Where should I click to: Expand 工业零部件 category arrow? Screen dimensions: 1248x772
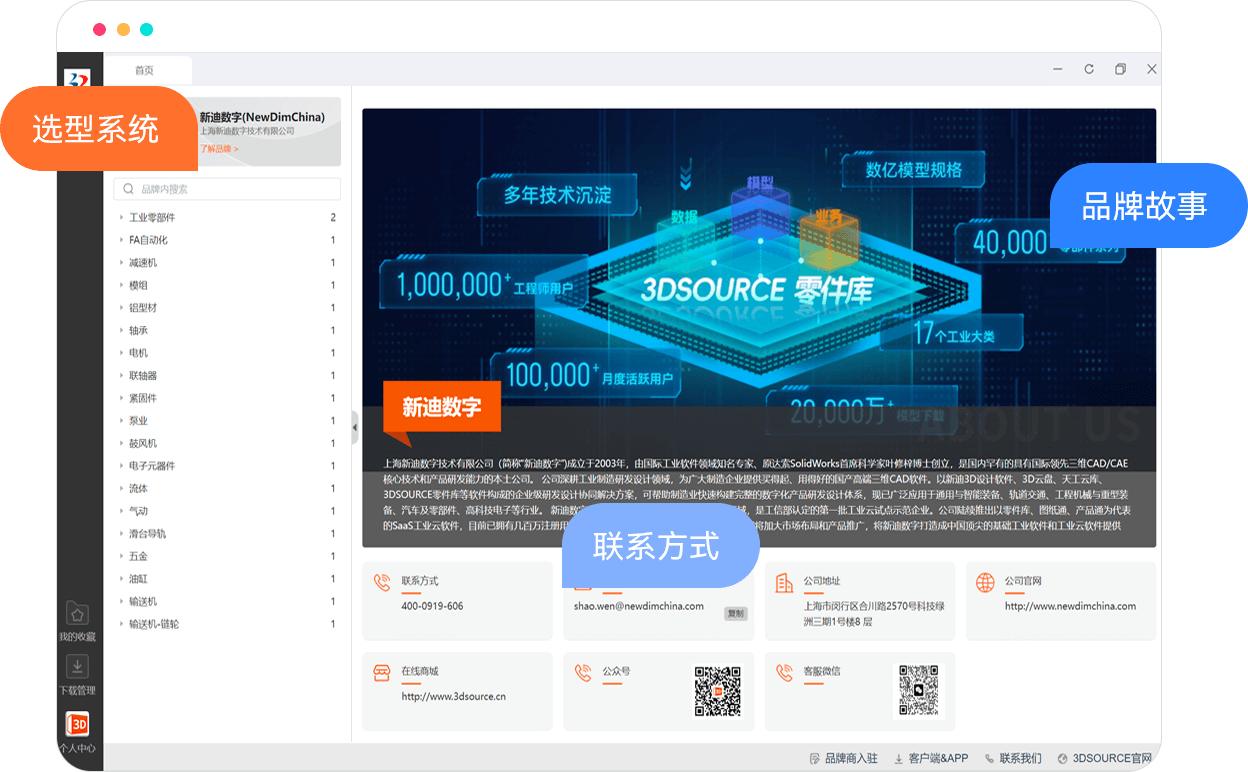[x=121, y=217]
